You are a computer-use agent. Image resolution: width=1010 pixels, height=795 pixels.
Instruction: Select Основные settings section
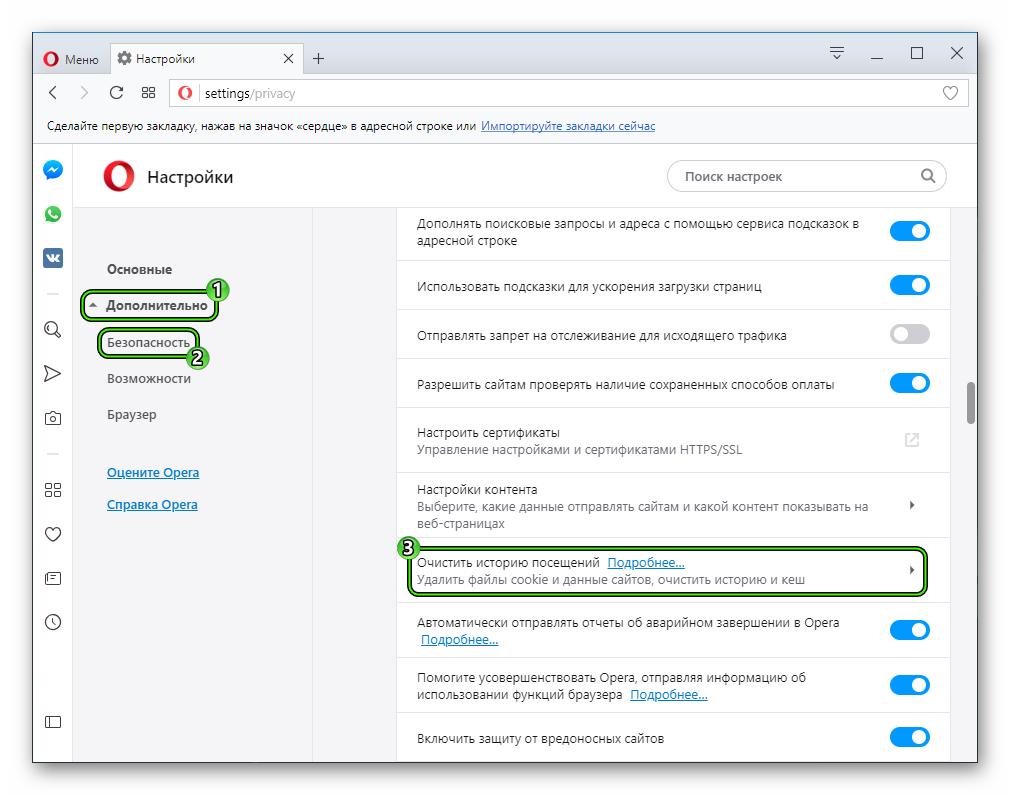point(139,269)
